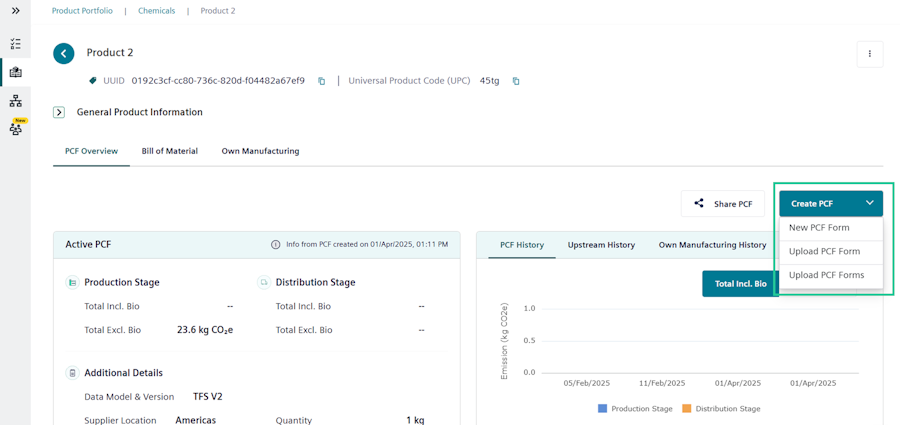This screenshot has width=900, height=425.
Task: Copy the UUID to clipboard
Action: point(321,81)
